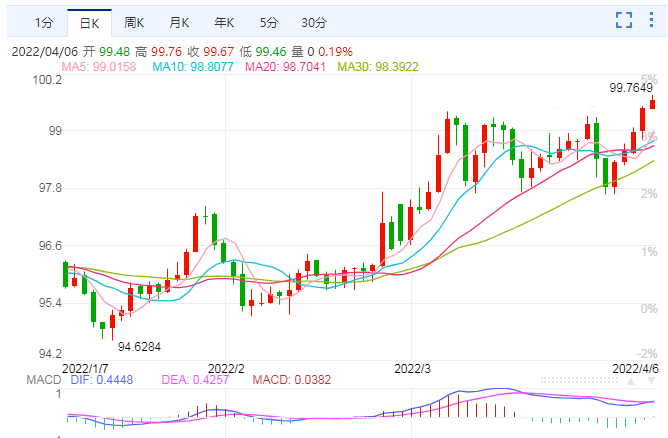Image resolution: width=668 pixels, height=438 pixels.
Task: Click the 95.4 price axis label
Action: click(x=50, y=303)
